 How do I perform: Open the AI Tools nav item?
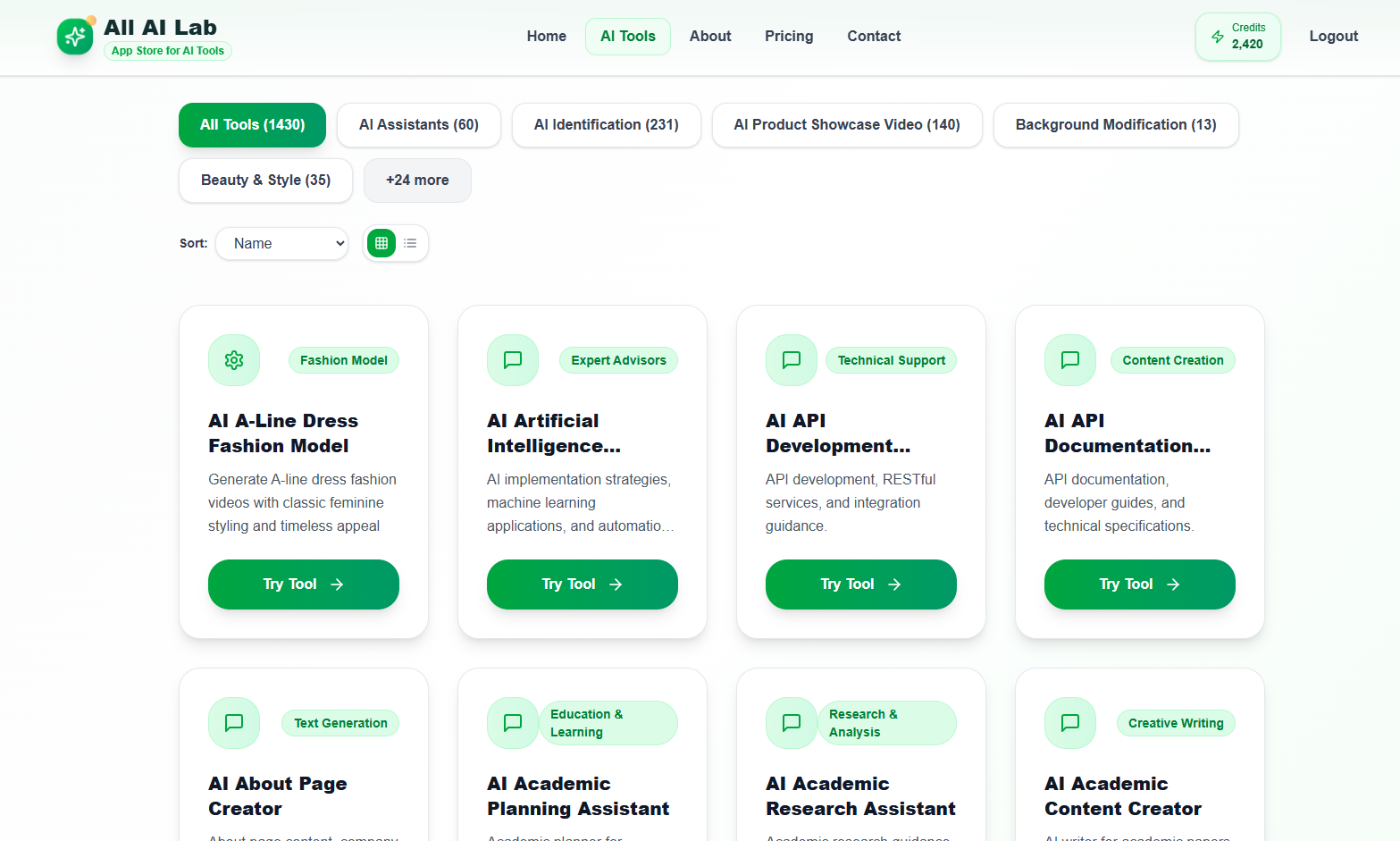tap(628, 37)
